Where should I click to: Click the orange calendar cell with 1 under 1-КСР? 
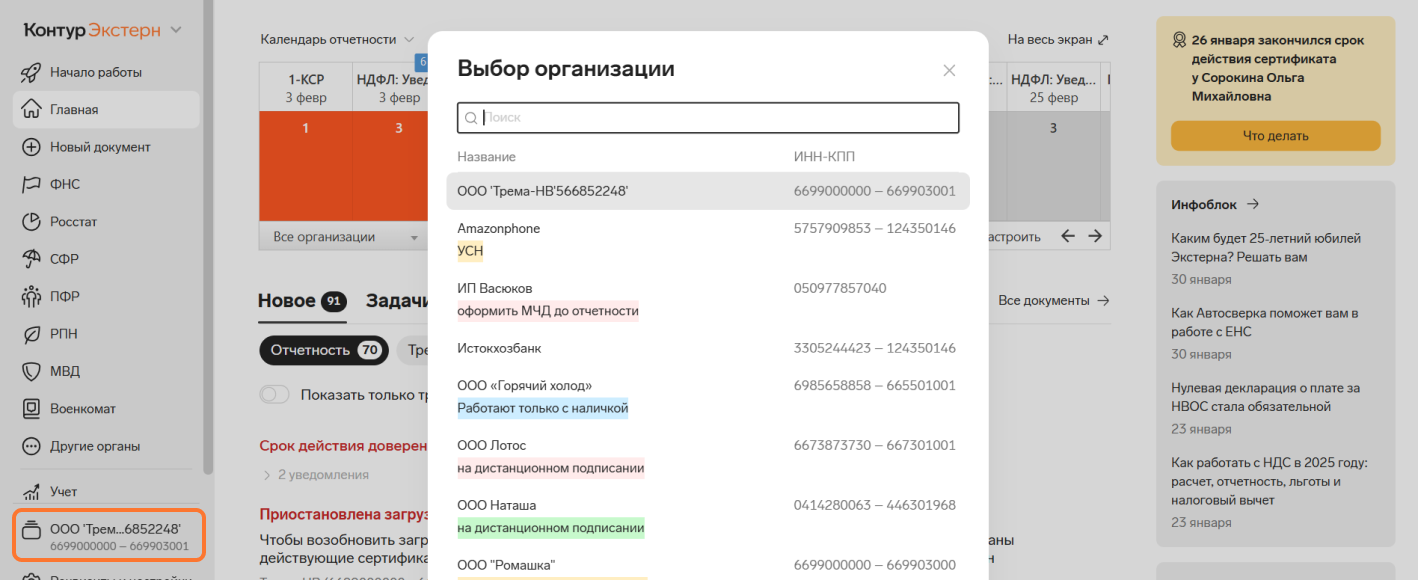[305, 167]
